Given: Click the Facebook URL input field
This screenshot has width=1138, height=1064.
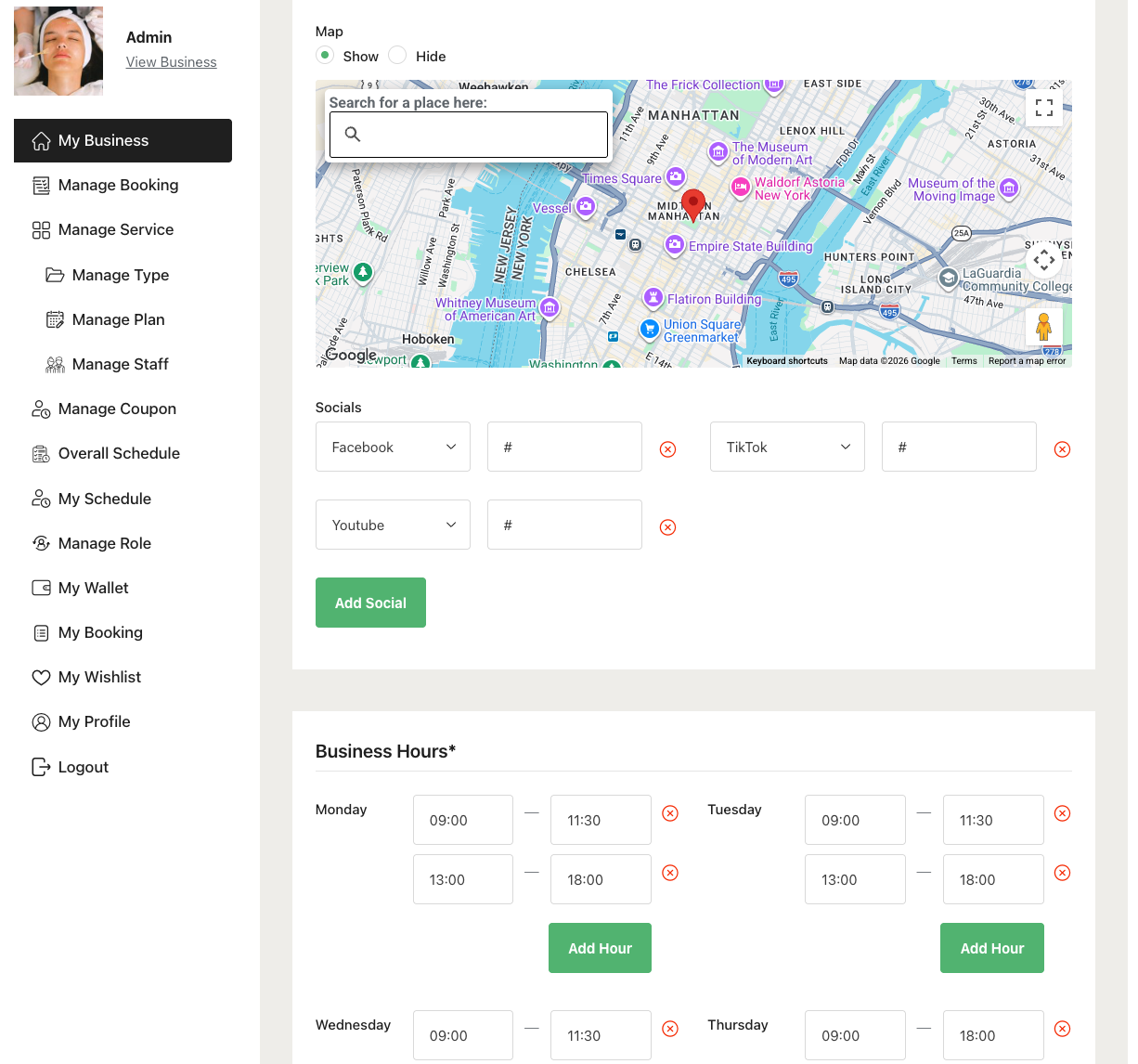Looking at the screenshot, I should click(564, 447).
